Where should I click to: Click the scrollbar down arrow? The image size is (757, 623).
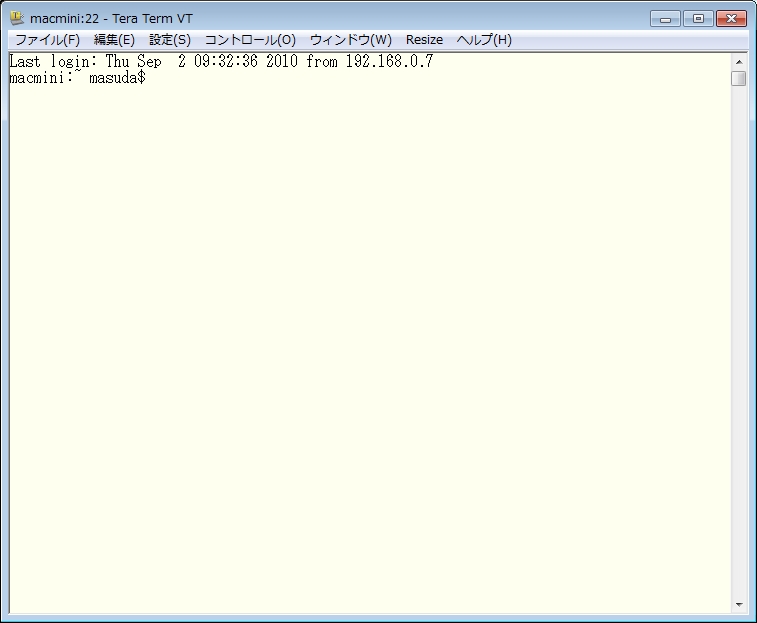pyautogui.click(x=738, y=605)
